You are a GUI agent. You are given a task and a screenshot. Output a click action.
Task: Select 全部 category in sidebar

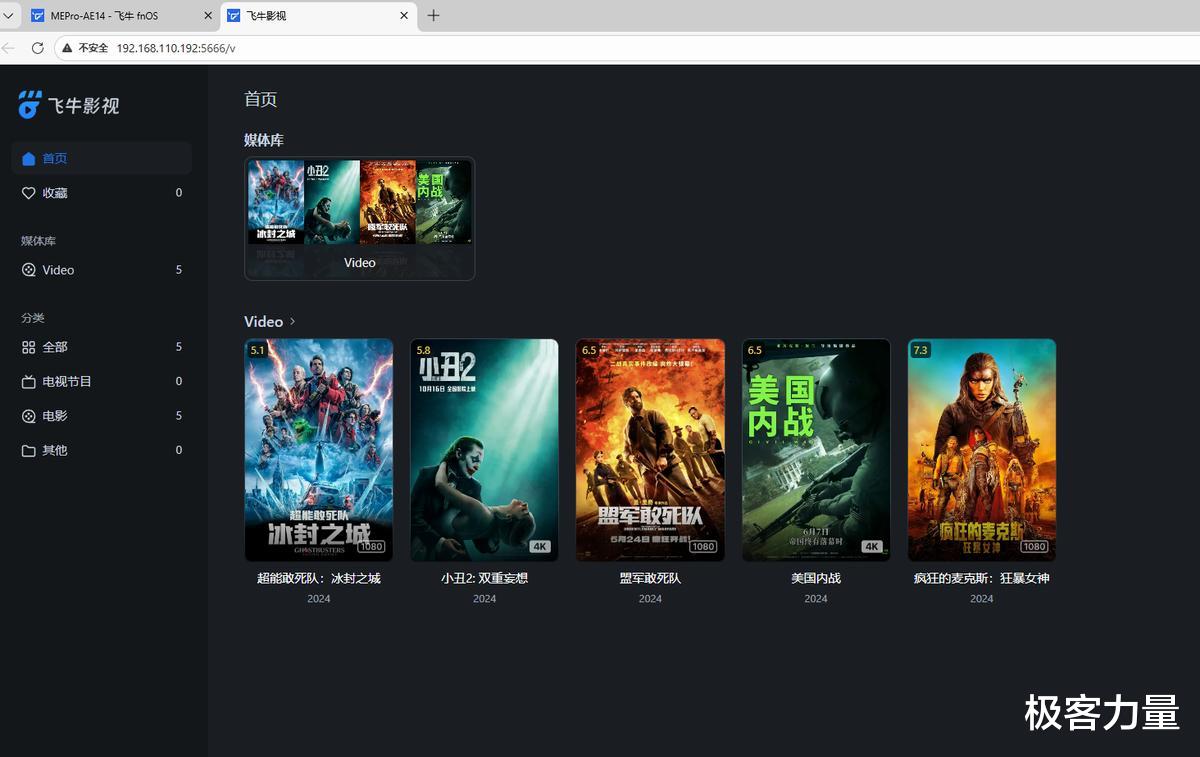coord(101,347)
